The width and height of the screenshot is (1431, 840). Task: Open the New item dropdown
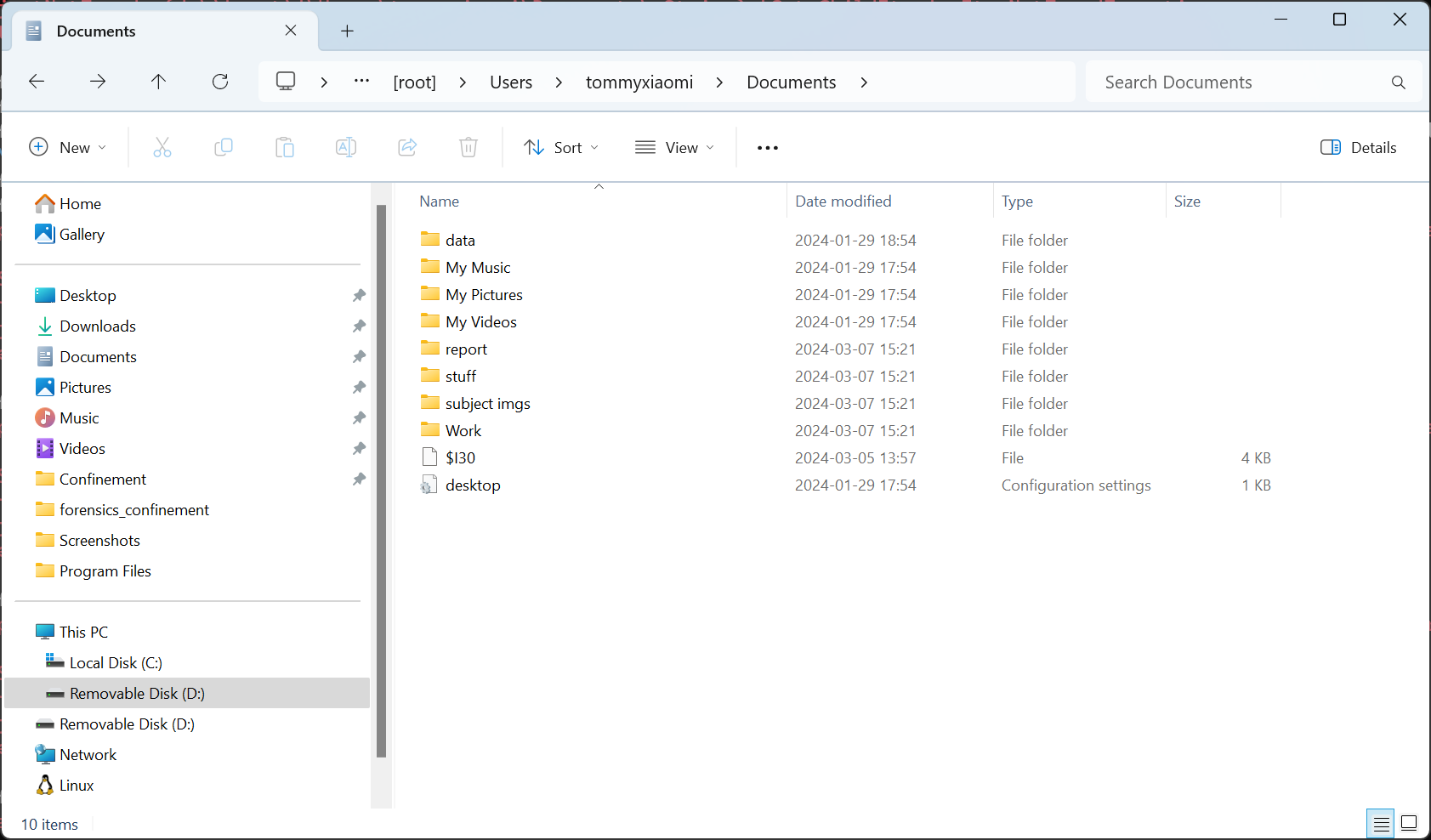68,148
